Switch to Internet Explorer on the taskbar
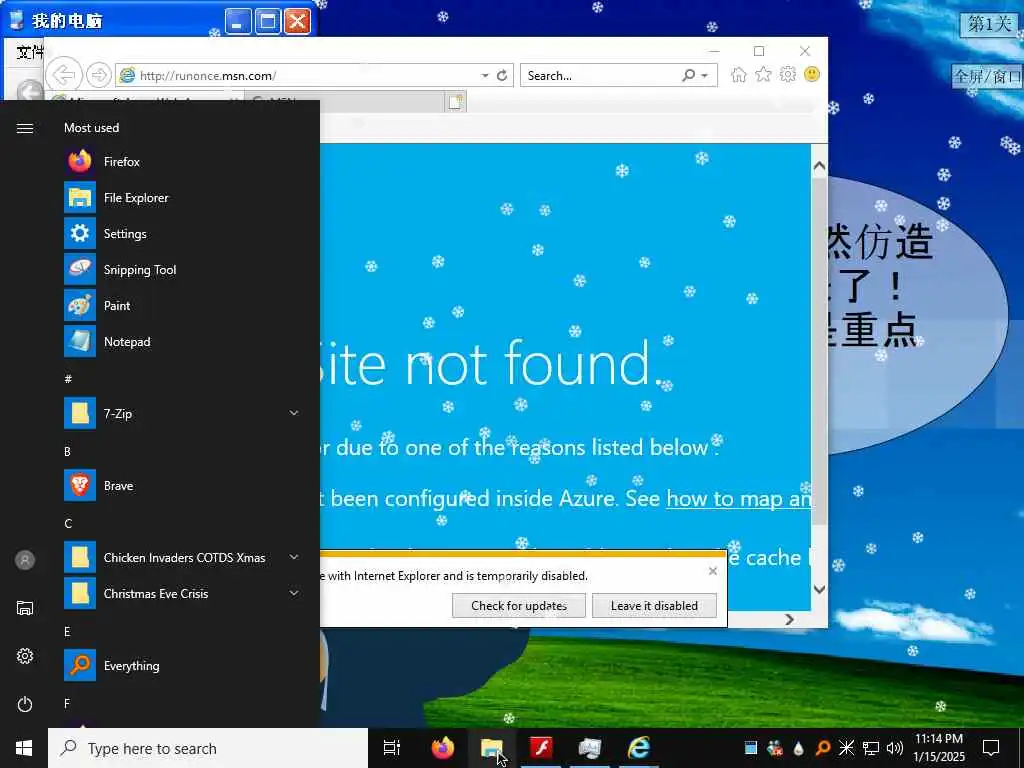 [639, 748]
